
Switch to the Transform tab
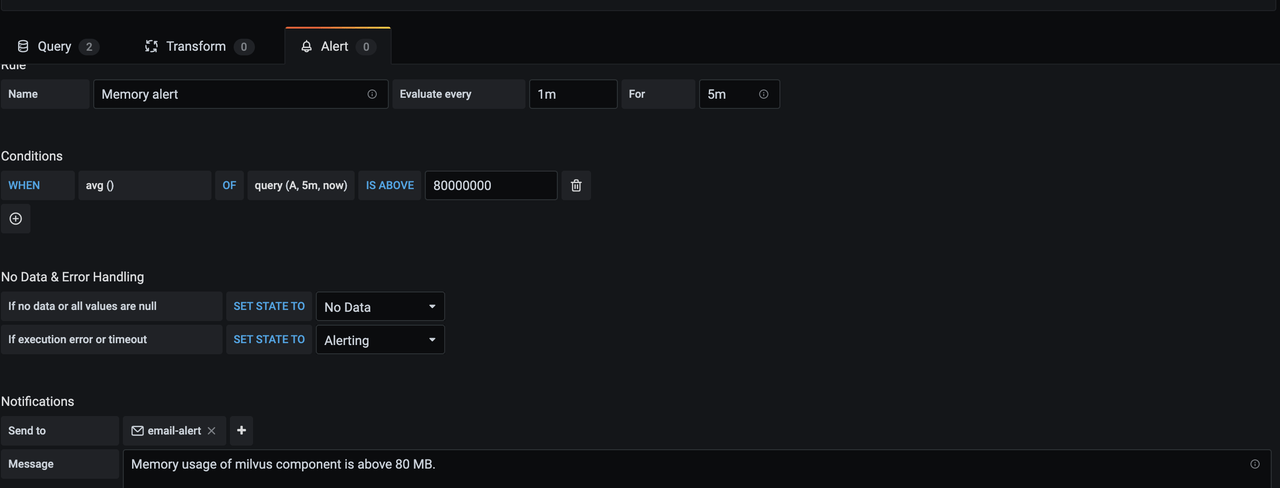198,47
